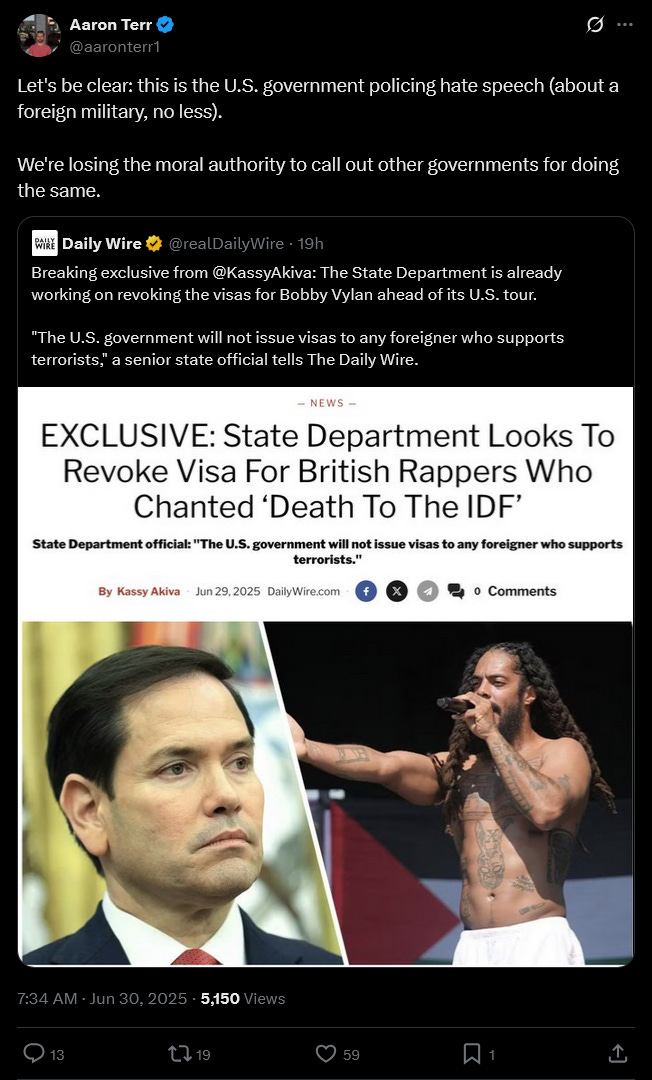Open the three-dot more options menu

[624, 25]
